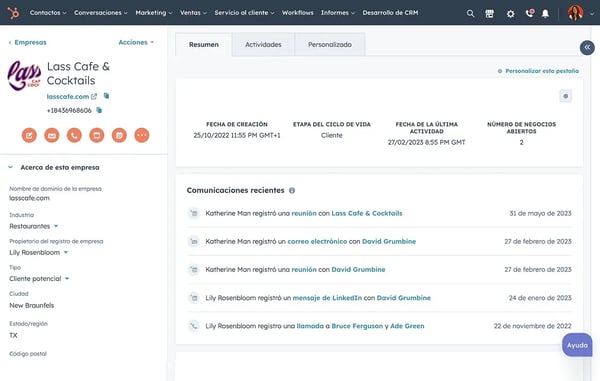
Task: Open the search magnifier icon
Action: tap(470, 14)
